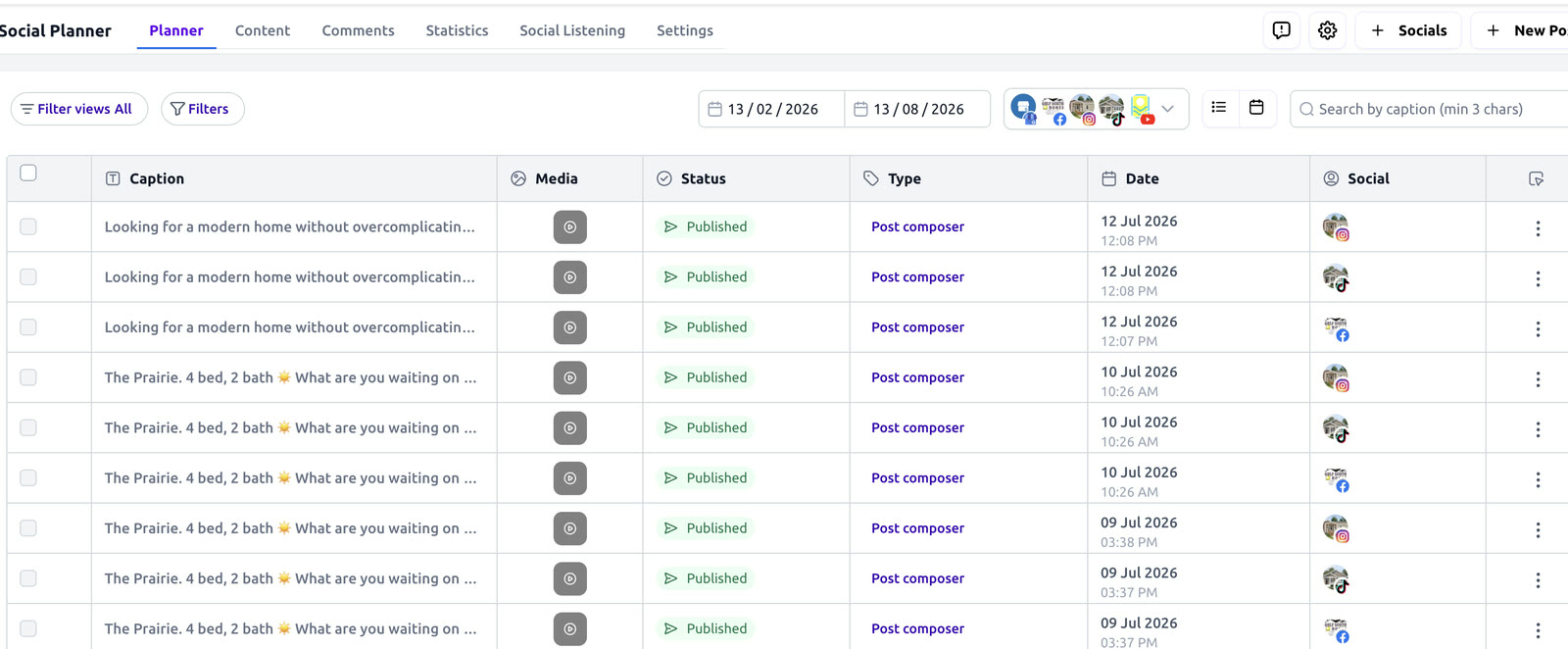Toggle the select-all checkbox in table header
Viewport: 1568px width, 649px height.
pos(28,174)
